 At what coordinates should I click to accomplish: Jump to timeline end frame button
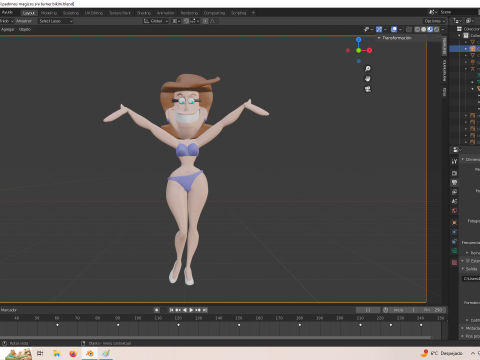pyautogui.click(x=205, y=310)
